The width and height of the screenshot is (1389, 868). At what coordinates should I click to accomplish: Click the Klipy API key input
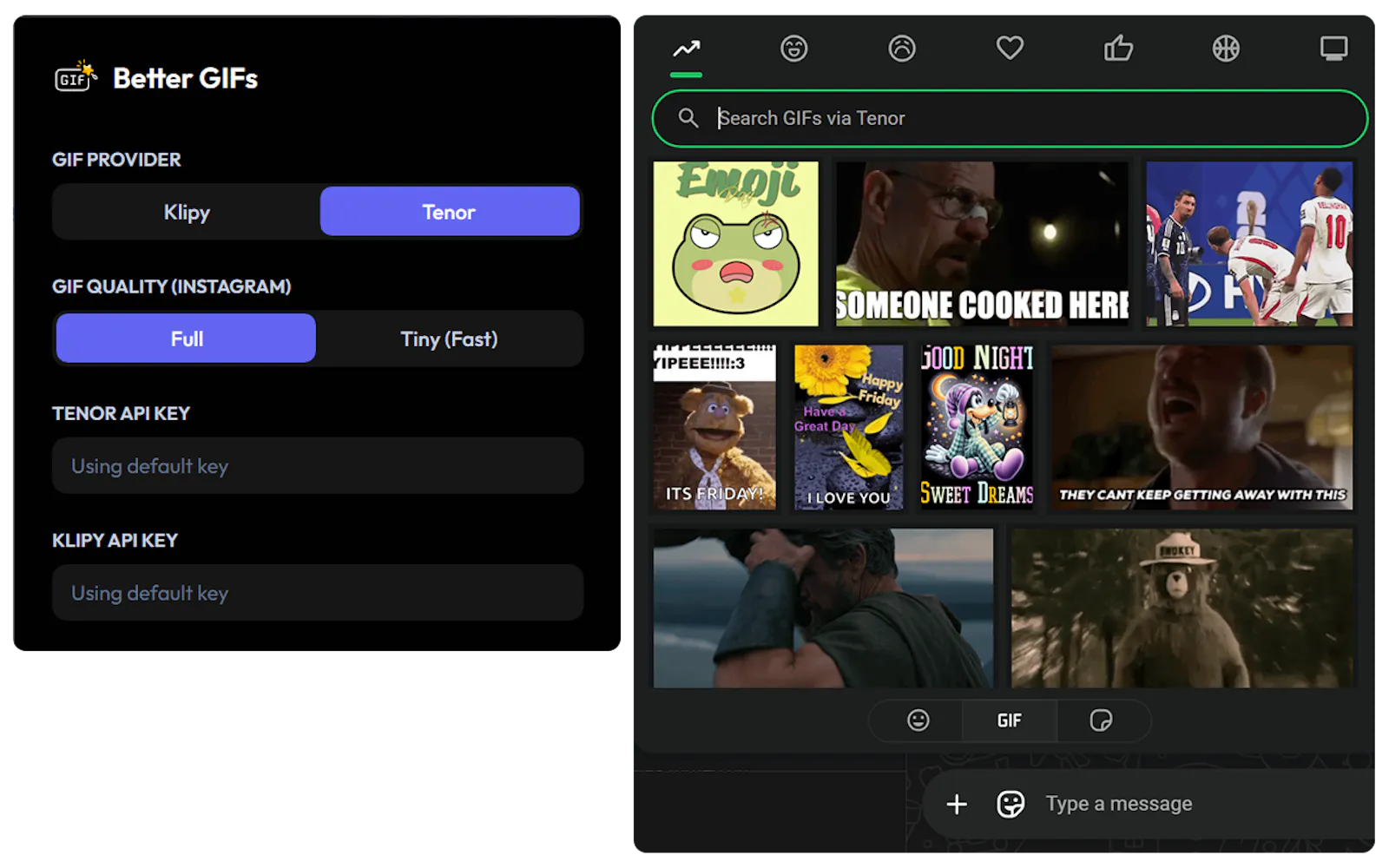318,593
